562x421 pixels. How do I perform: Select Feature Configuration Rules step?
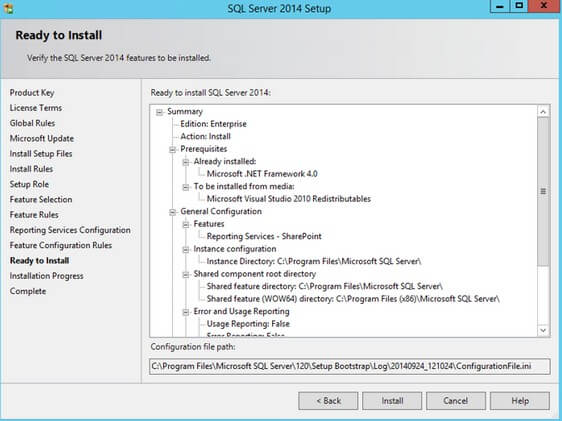pyautogui.click(x=61, y=245)
